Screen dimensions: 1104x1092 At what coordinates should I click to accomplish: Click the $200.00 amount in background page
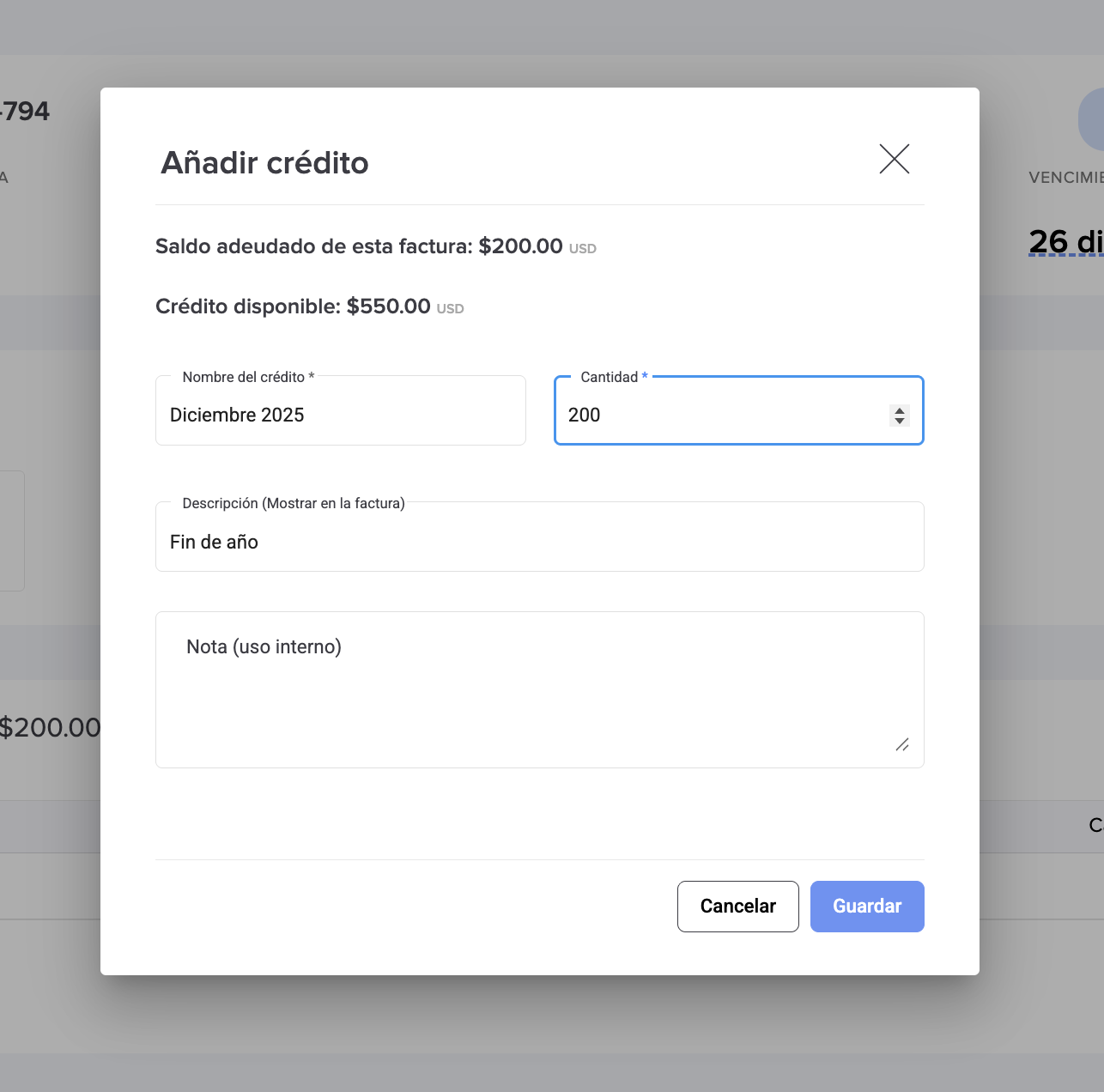[50, 727]
